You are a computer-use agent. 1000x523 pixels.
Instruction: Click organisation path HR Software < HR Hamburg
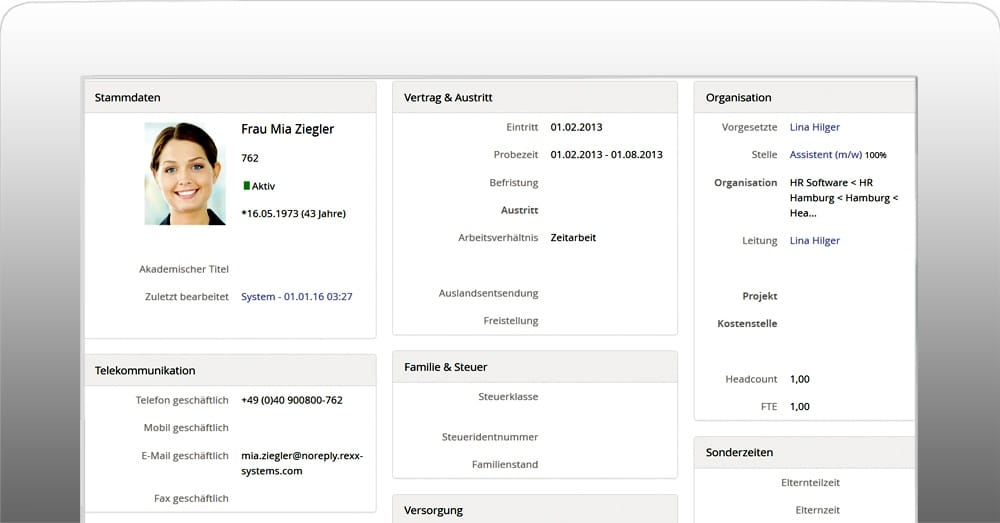coord(843,198)
